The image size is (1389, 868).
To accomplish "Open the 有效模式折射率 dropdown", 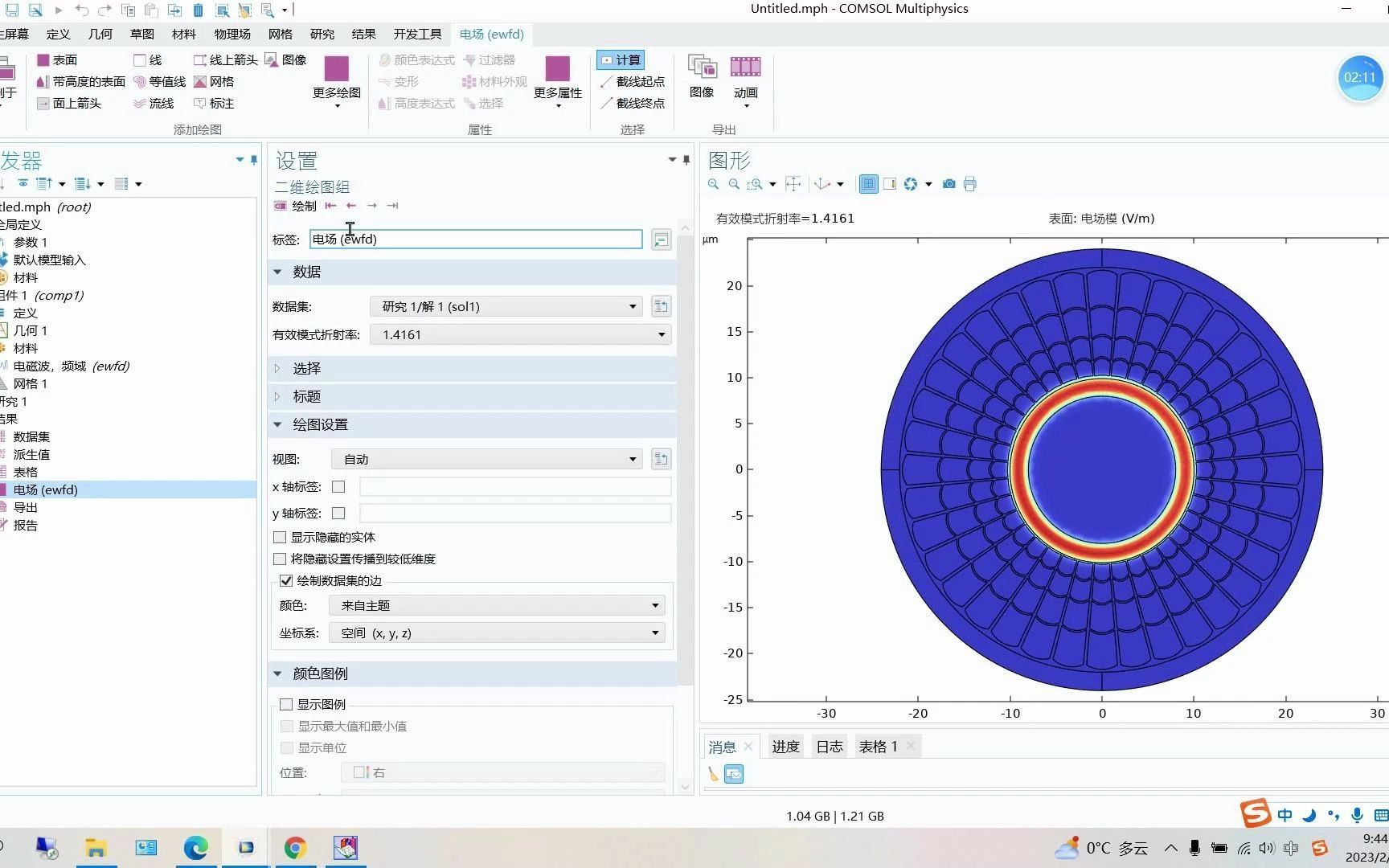I will (x=521, y=335).
